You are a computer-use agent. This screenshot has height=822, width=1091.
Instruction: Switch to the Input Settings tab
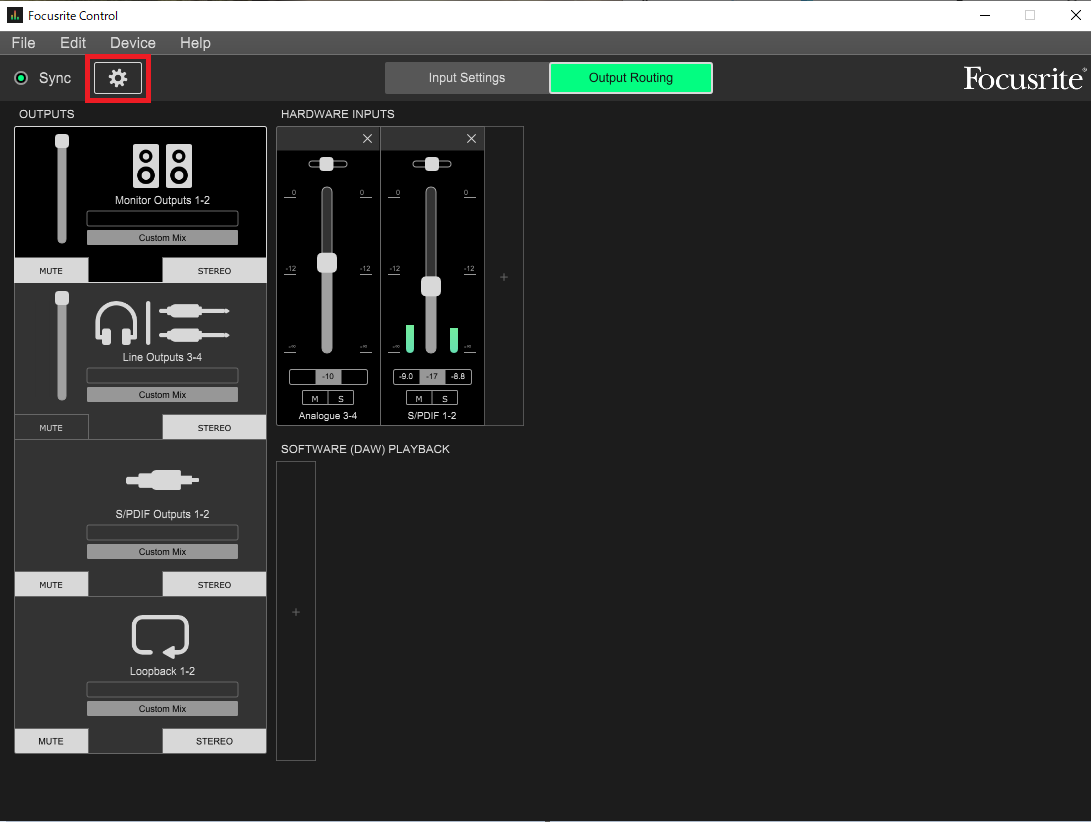click(x=467, y=78)
